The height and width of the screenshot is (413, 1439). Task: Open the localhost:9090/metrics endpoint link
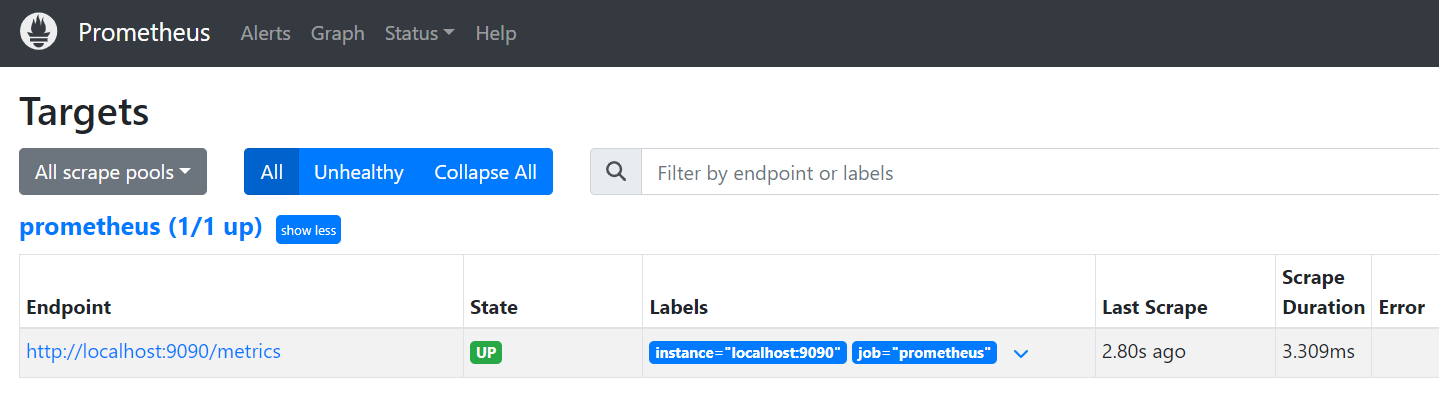[153, 352]
